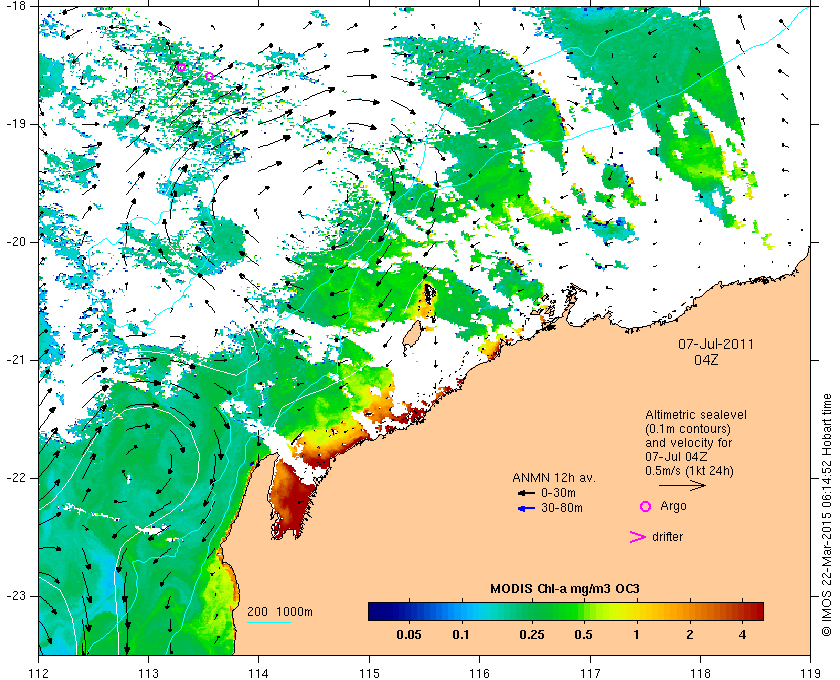This screenshot has height=680, width=840.
Task: Click the magenta drifter arrowhead legend symbol
Action: (637, 537)
